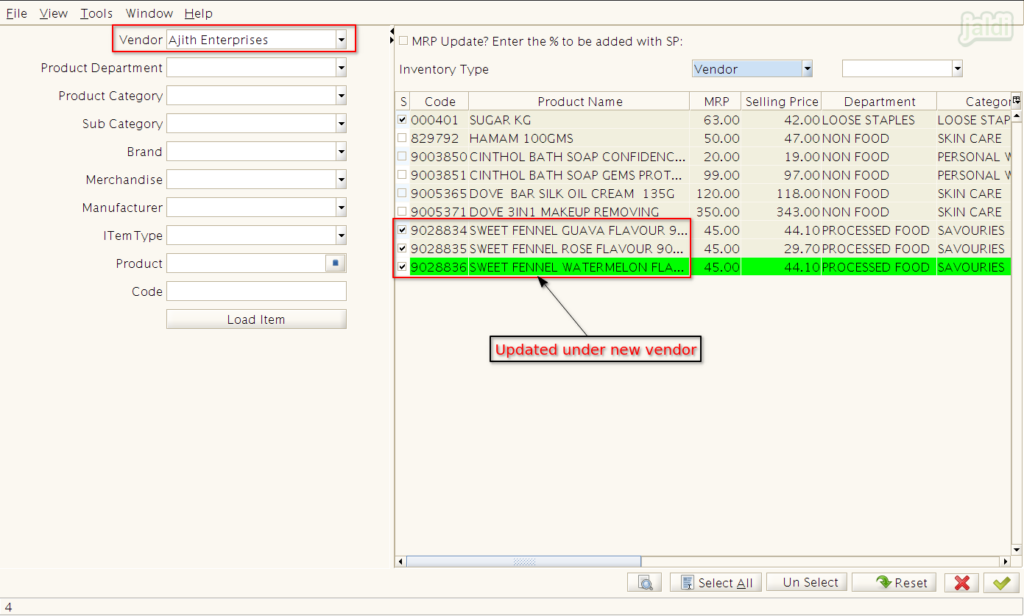Click the table's scroll right arrow
Image resolution: width=1024 pixels, height=616 pixels.
1006,562
